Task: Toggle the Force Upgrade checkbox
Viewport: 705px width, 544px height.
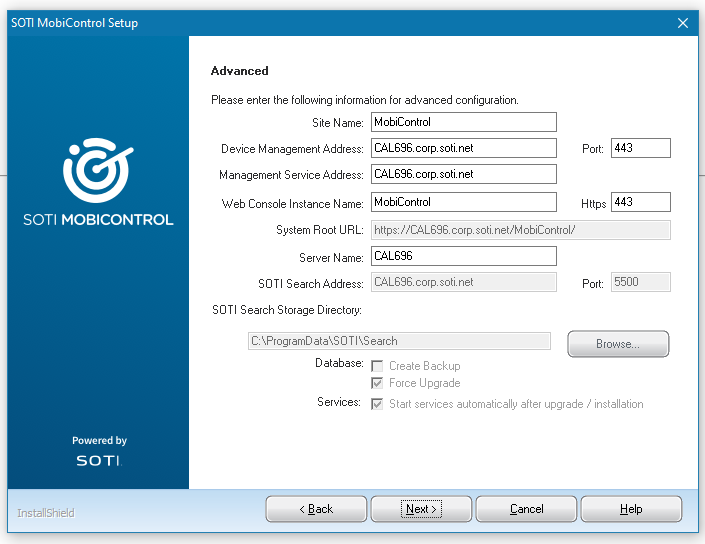Action: pyautogui.click(x=377, y=383)
